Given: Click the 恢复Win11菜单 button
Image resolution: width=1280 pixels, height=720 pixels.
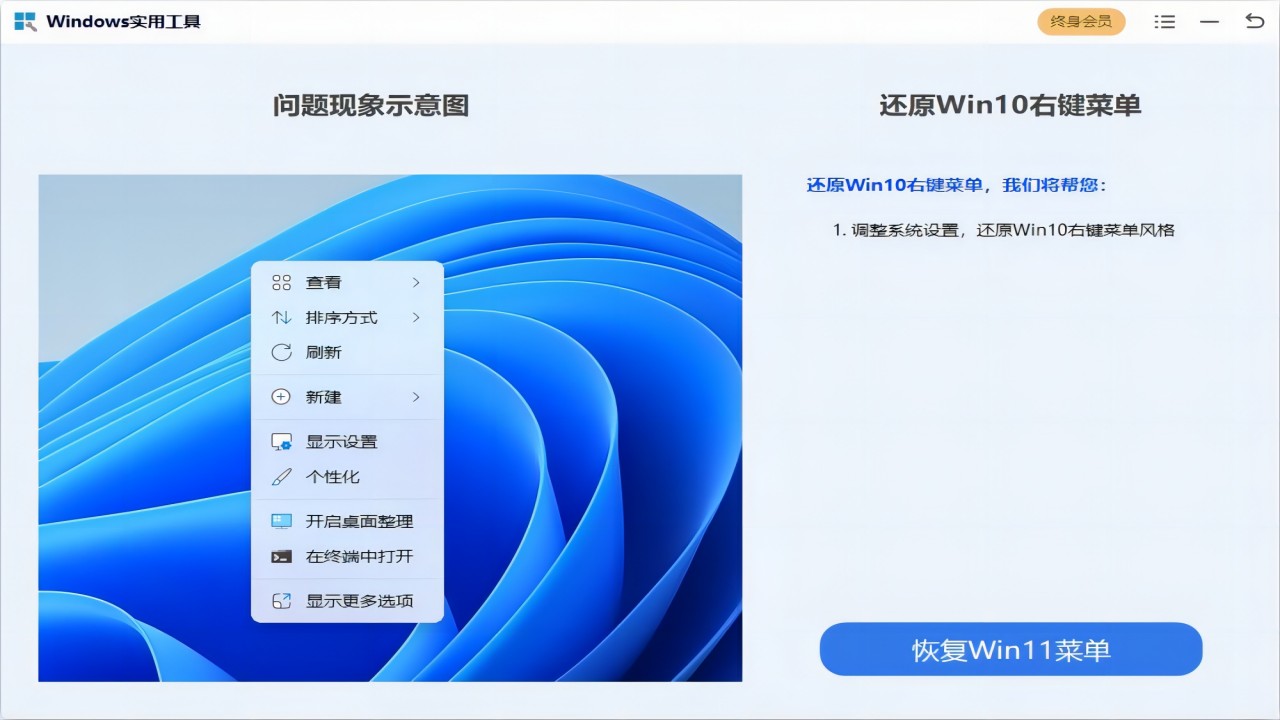Looking at the screenshot, I should [1010, 648].
